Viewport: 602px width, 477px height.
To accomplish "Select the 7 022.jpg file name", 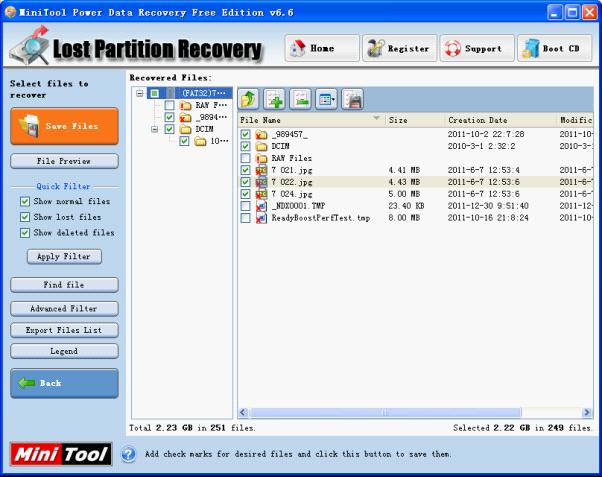I will [292, 182].
